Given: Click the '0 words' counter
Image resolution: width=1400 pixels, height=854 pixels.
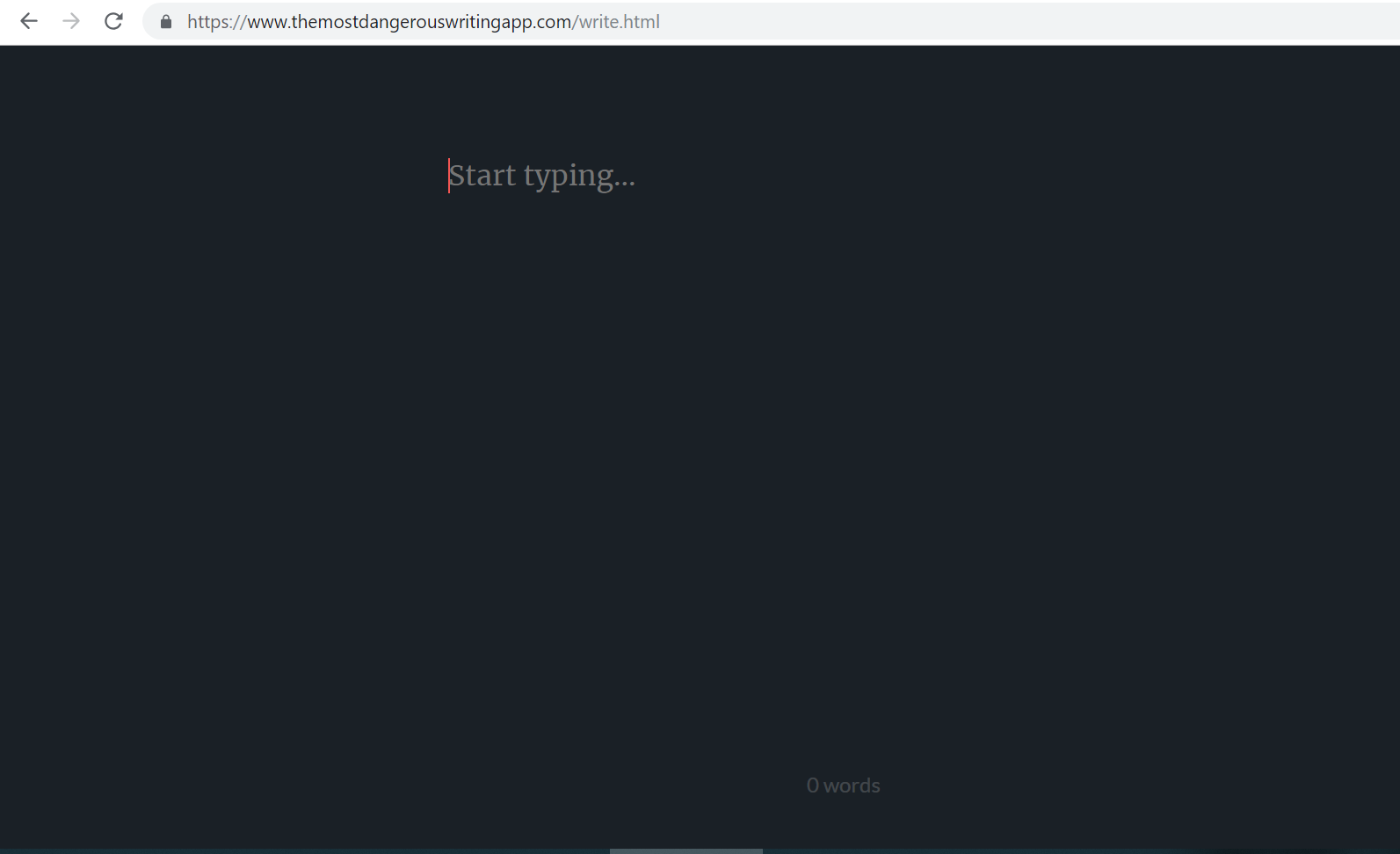Looking at the screenshot, I should coord(843,785).
